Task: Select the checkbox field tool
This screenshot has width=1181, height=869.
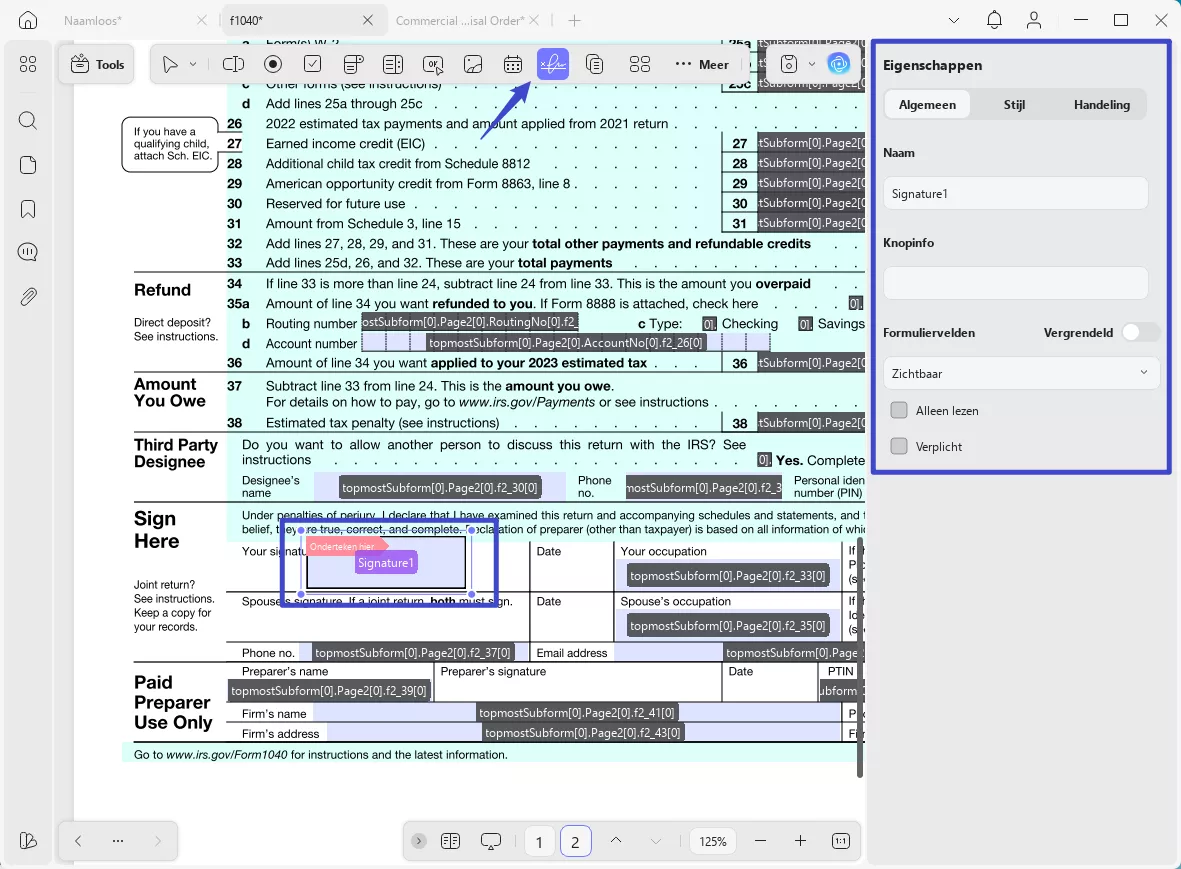Action: tap(313, 64)
